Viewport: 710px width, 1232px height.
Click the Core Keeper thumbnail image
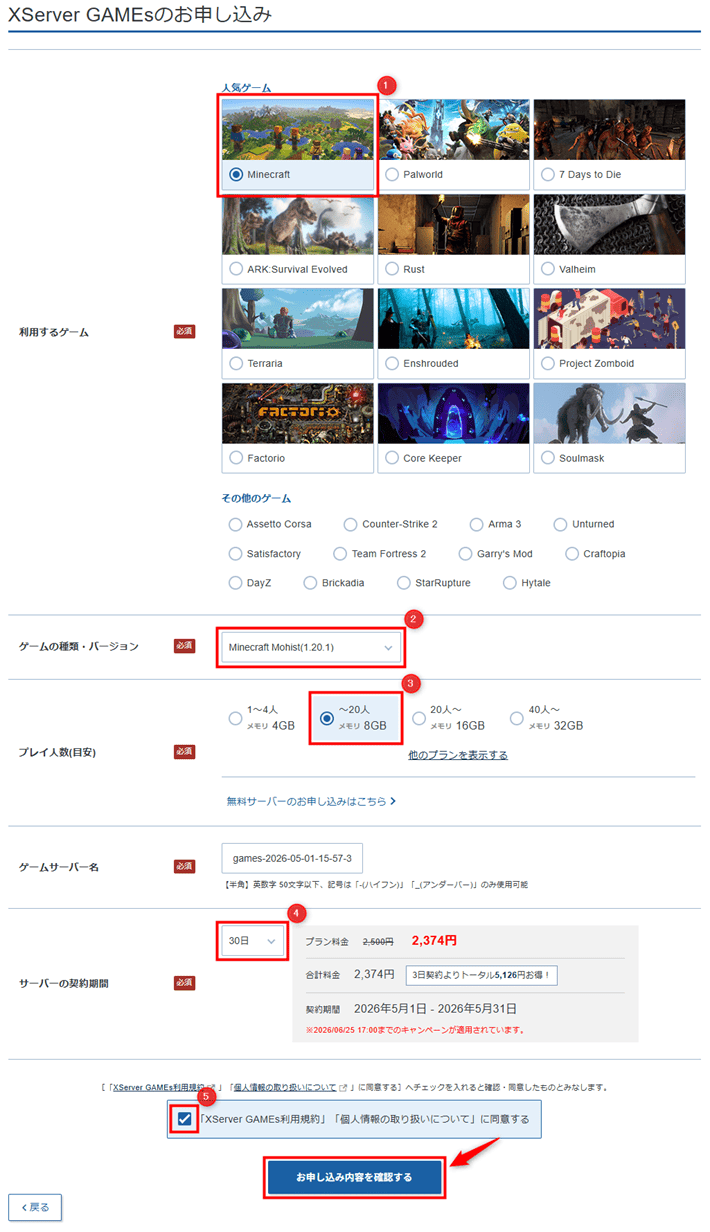(454, 413)
